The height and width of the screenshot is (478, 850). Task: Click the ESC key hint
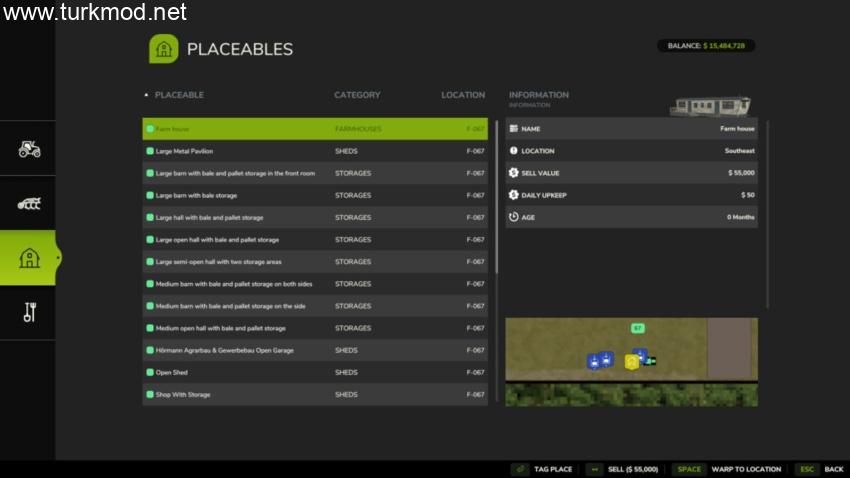click(x=807, y=469)
